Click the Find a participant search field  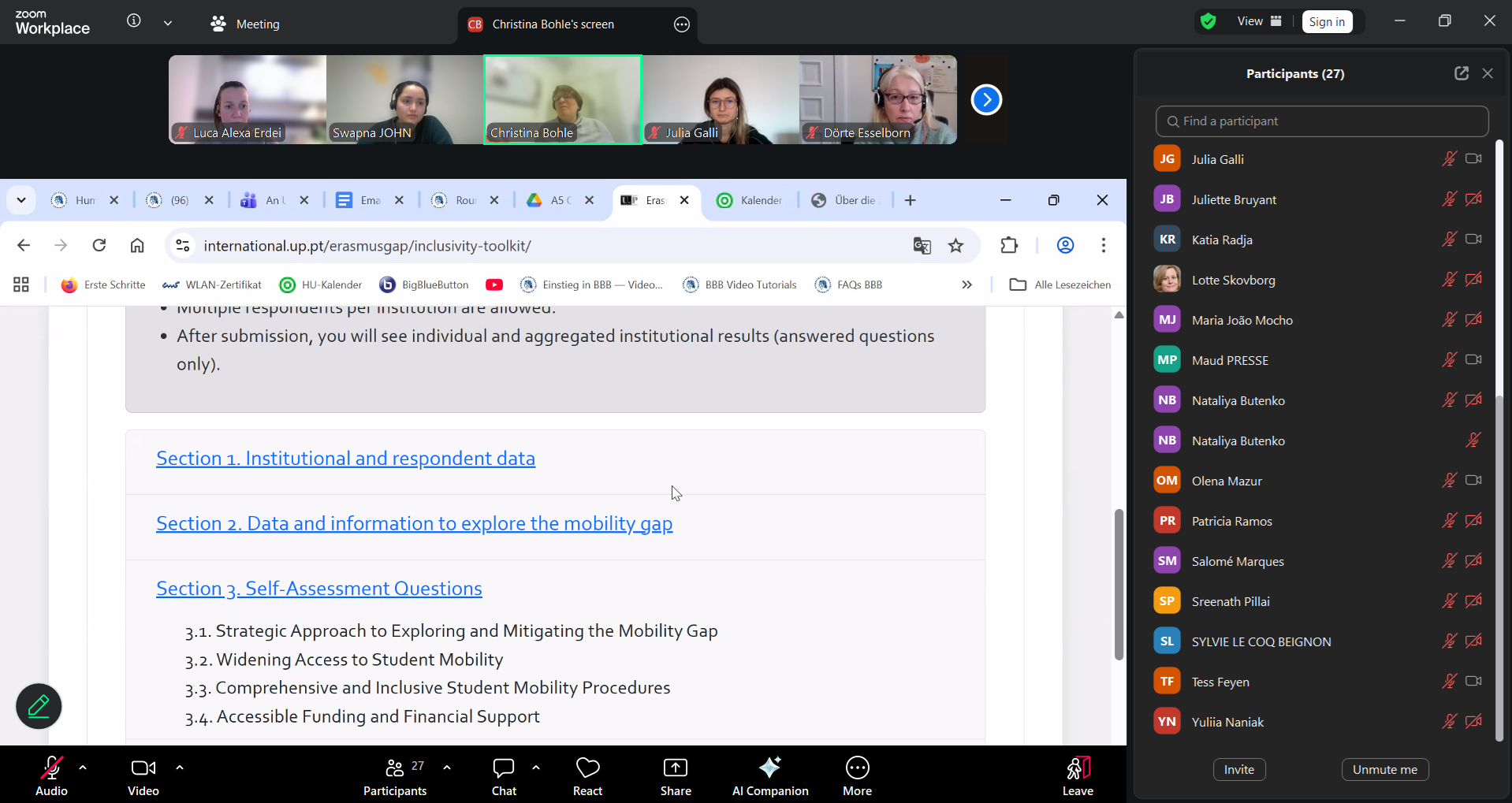pos(1322,121)
